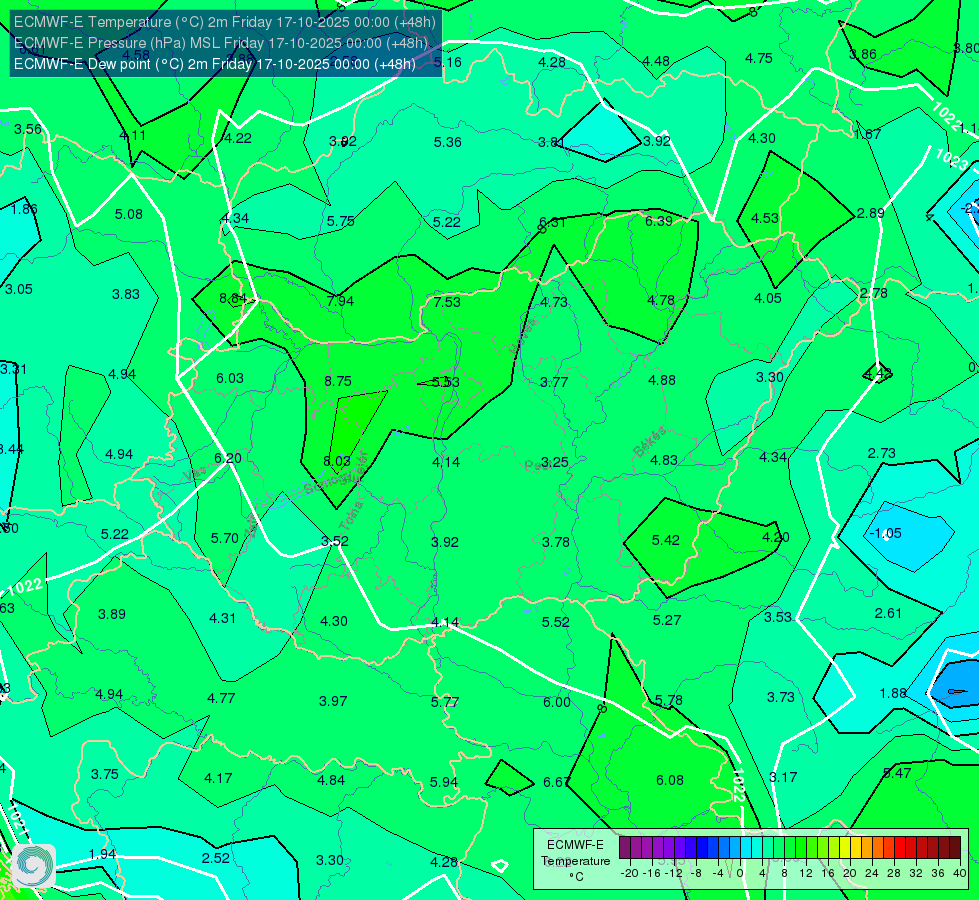Click the temperature value 2.52
Viewport: 979px width, 900px height.
215,858
